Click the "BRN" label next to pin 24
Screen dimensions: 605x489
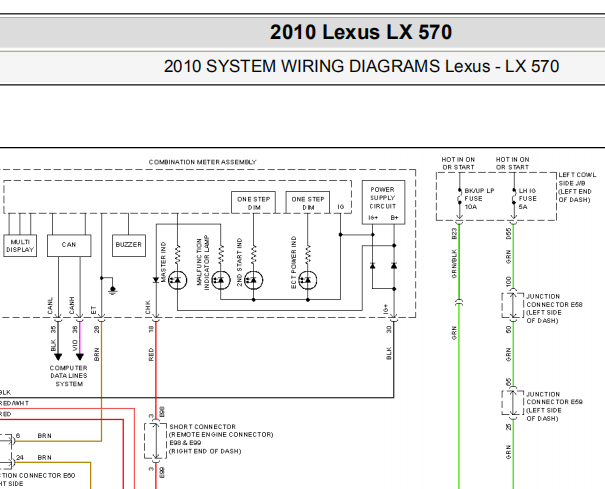(44, 457)
